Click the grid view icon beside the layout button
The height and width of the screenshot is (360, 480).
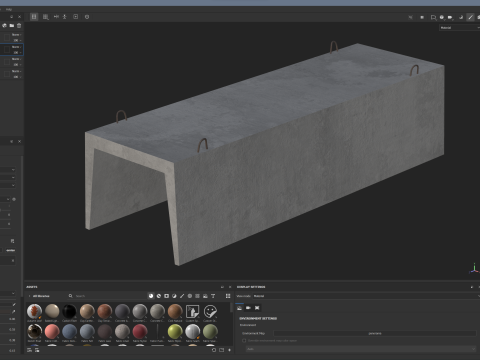(46, 17)
